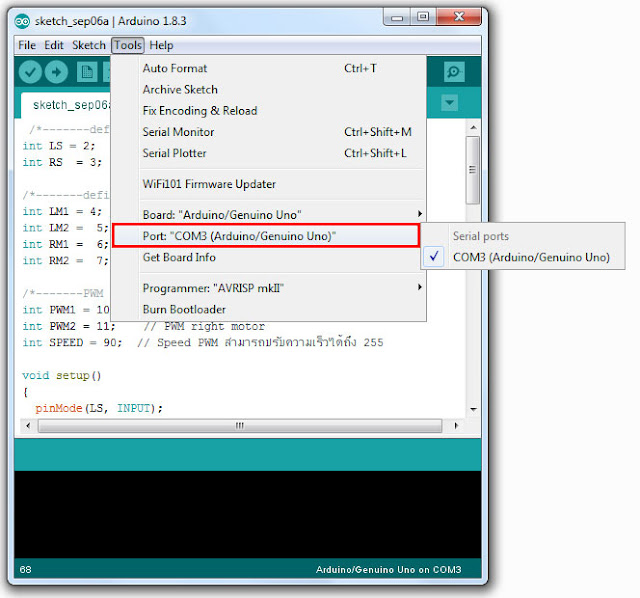Click the 'int LM1 = 4;' line

tap(62, 211)
